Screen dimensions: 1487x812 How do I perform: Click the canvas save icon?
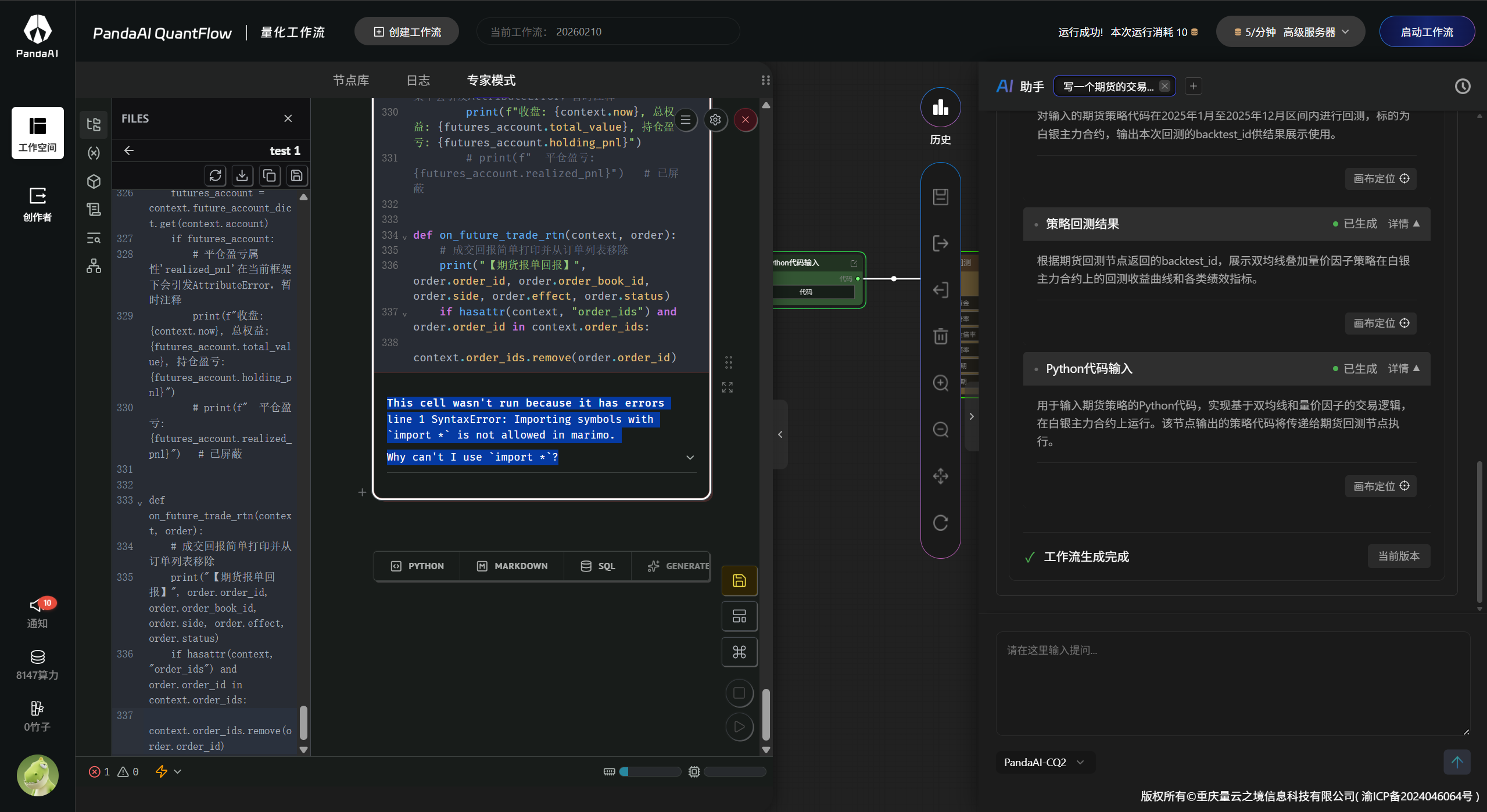(941, 197)
